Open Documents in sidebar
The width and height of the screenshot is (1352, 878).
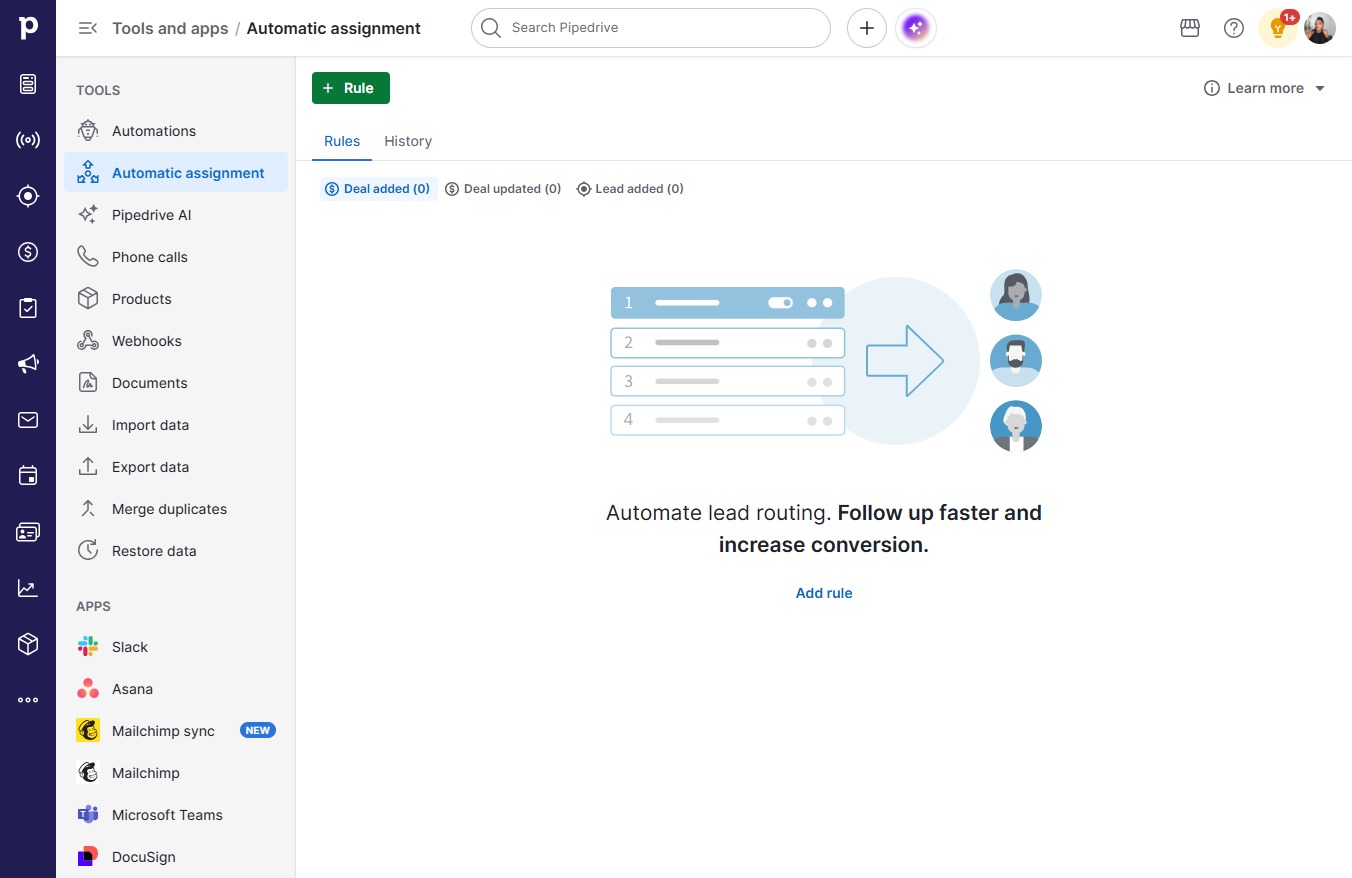point(176,383)
